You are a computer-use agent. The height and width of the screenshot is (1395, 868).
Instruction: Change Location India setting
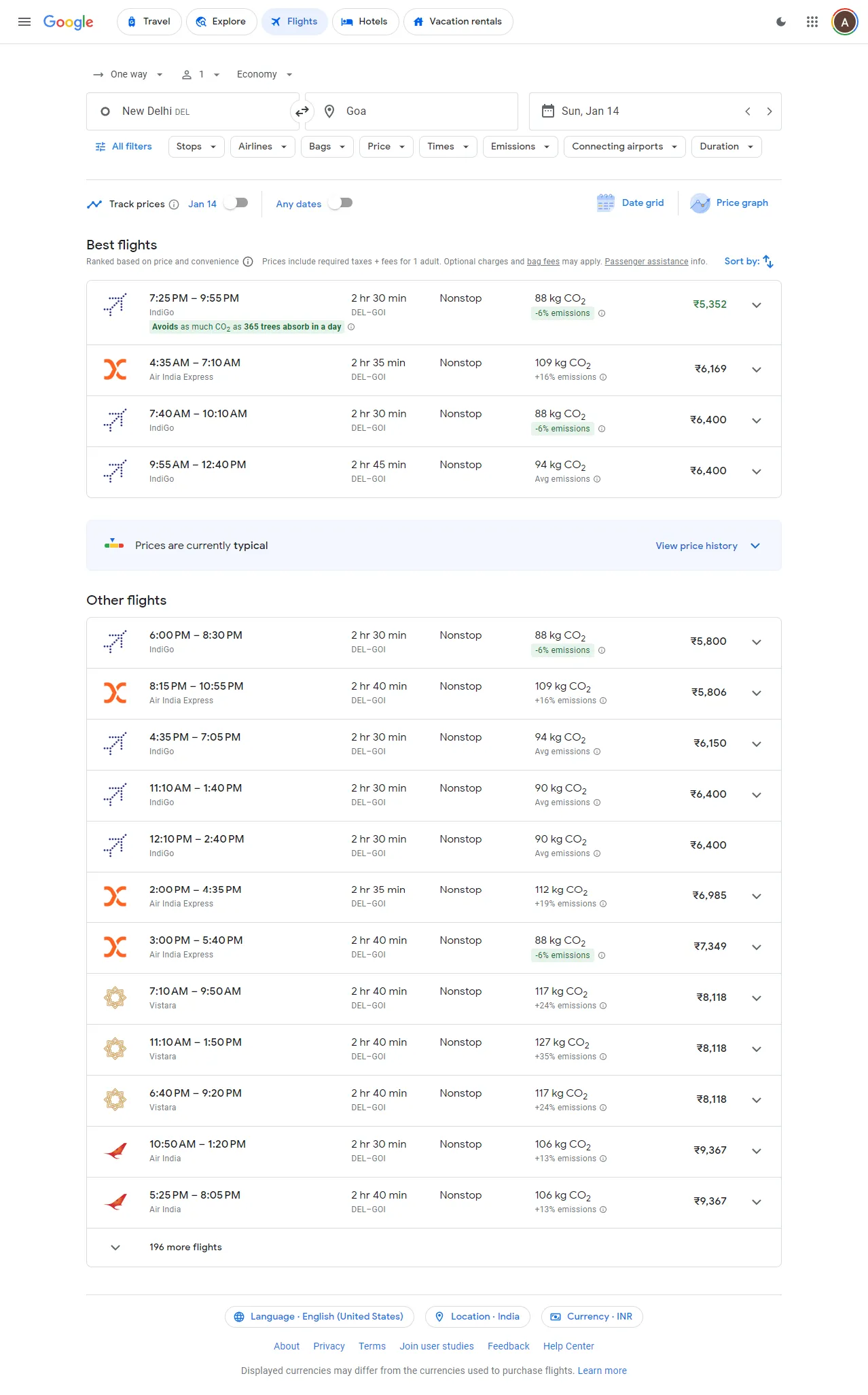[x=478, y=1317]
